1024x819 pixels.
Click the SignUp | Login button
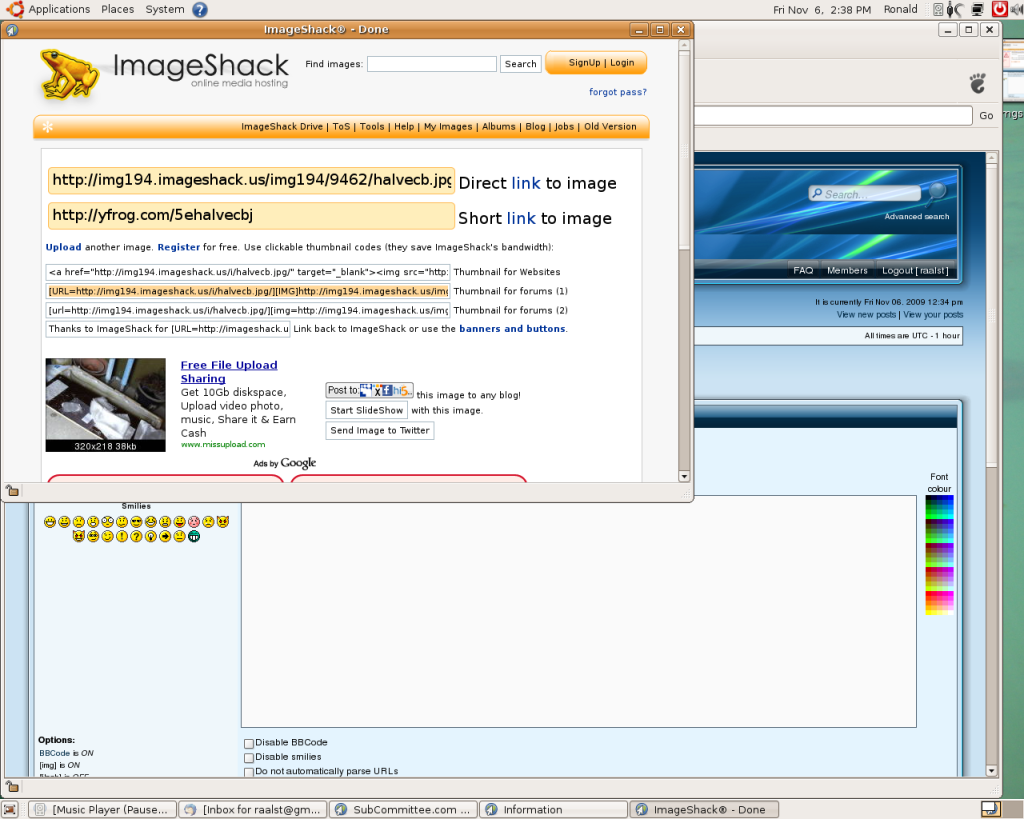point(596,63)
